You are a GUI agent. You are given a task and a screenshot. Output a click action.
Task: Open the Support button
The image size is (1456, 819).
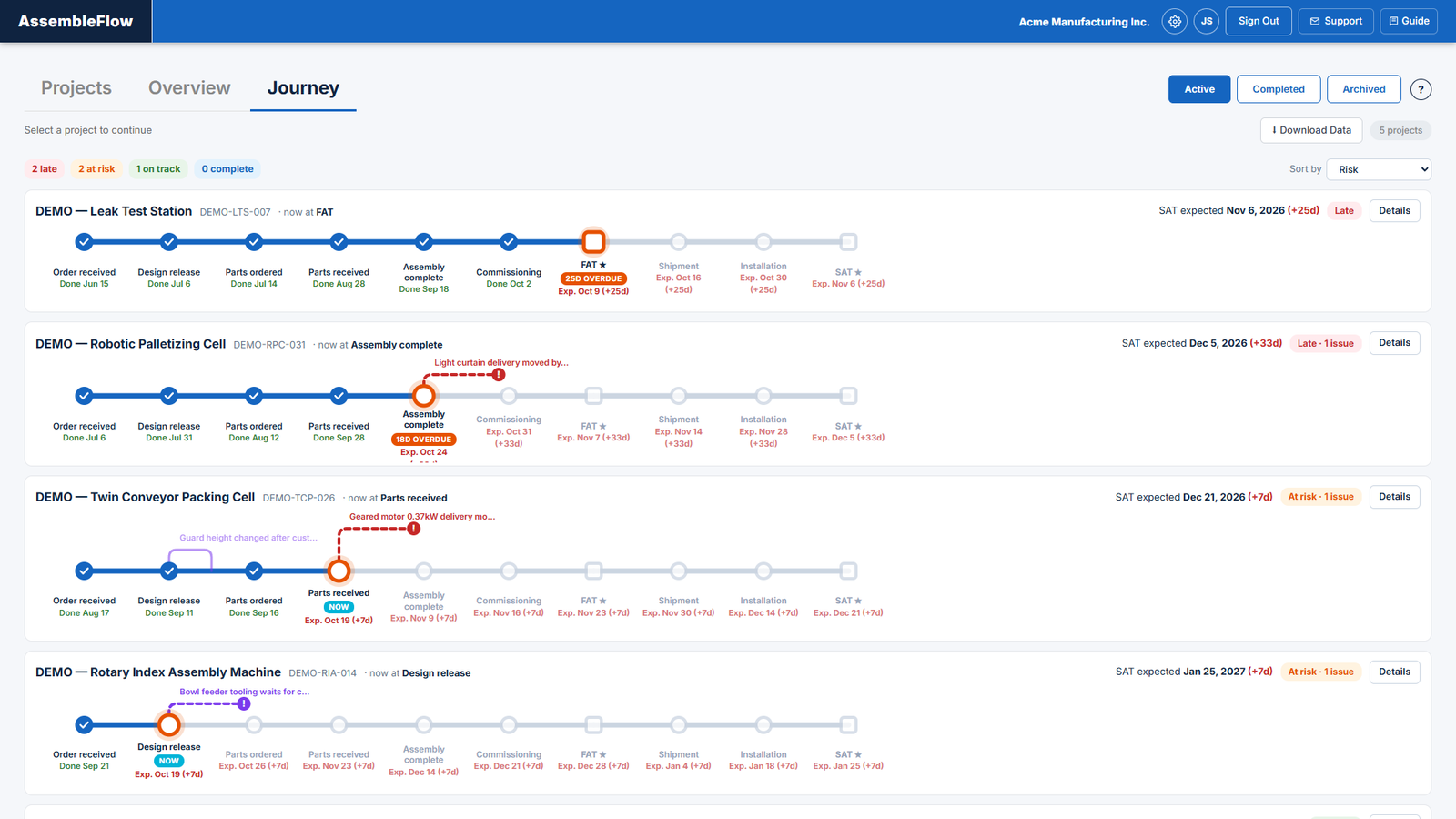(1336, 21)
